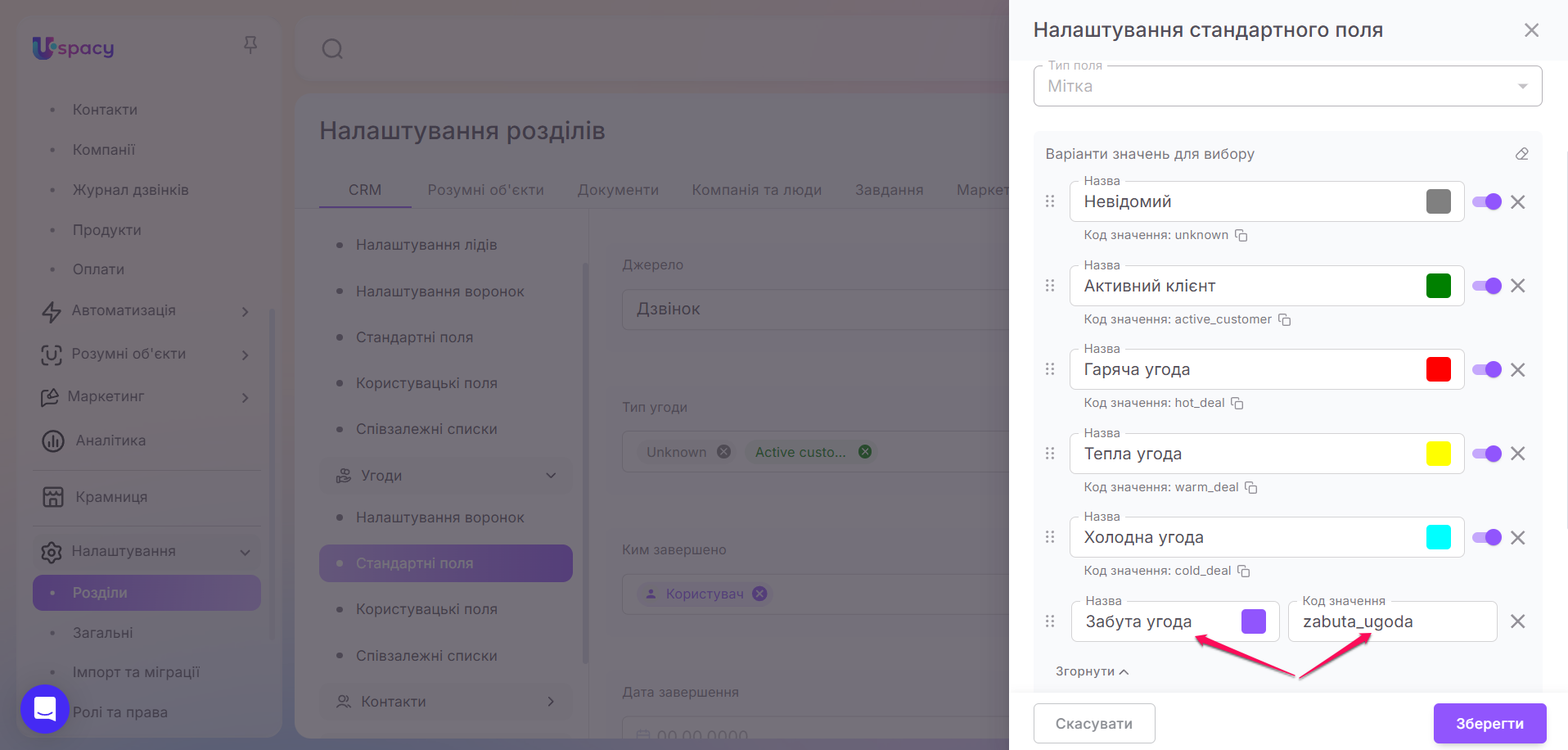Screen dimensions: 1568x750
Task: Remove the Unknown tag from Тип угоди
Action: (723, 452)
